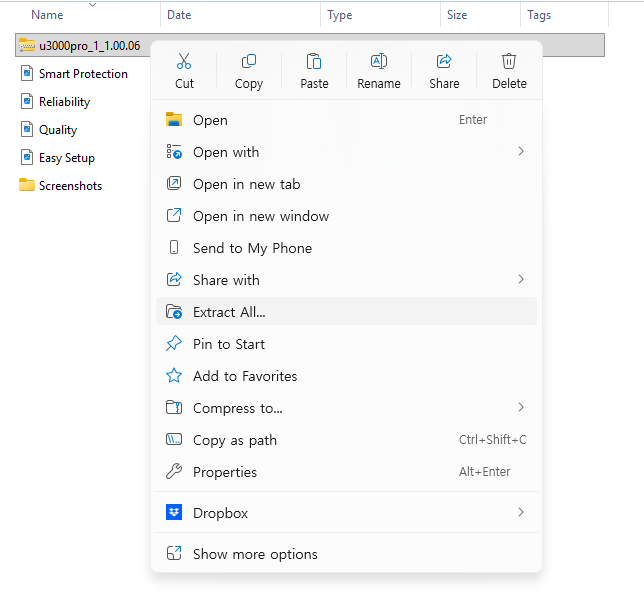Select the Screenshots folder name
This screenshot has width=644, height=596.
pos(70,186)
